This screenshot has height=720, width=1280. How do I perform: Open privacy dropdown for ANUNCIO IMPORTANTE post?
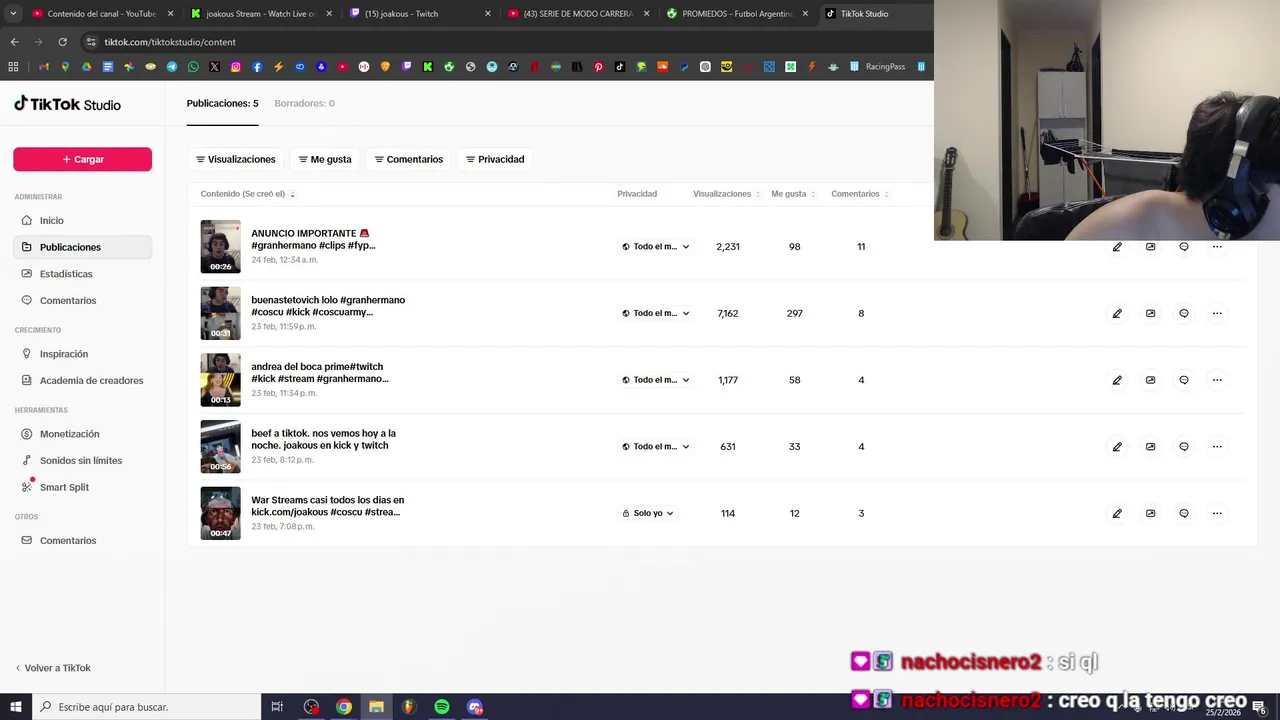point(656,247)
